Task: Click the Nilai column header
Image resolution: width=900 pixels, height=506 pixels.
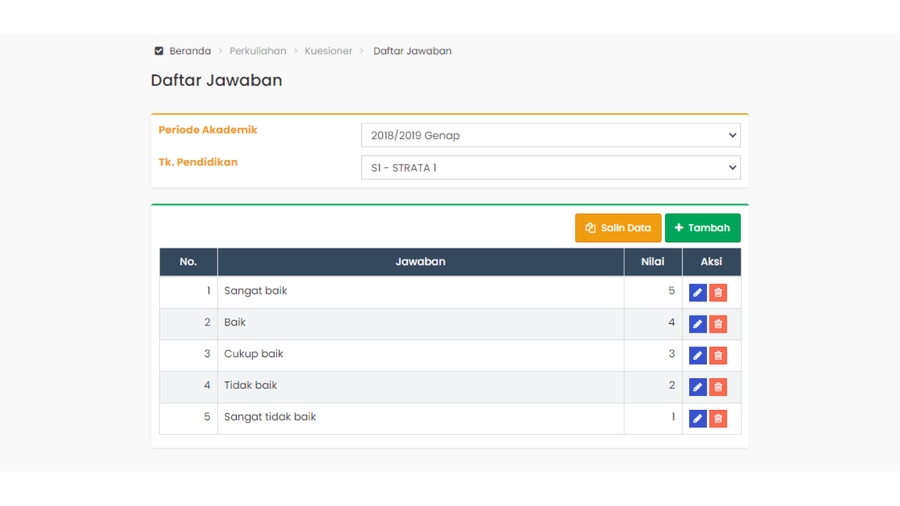Action: click(x=652, y=262)
